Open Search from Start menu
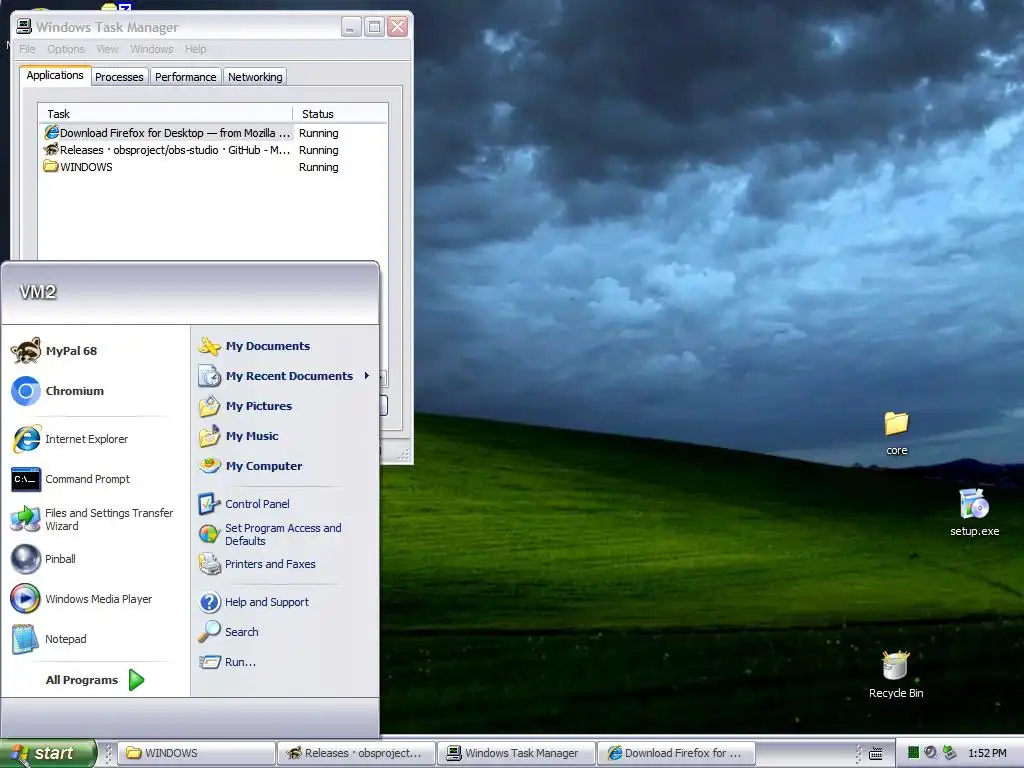Viewport: 1024px width, 768px height. click(x=229, y=632)
